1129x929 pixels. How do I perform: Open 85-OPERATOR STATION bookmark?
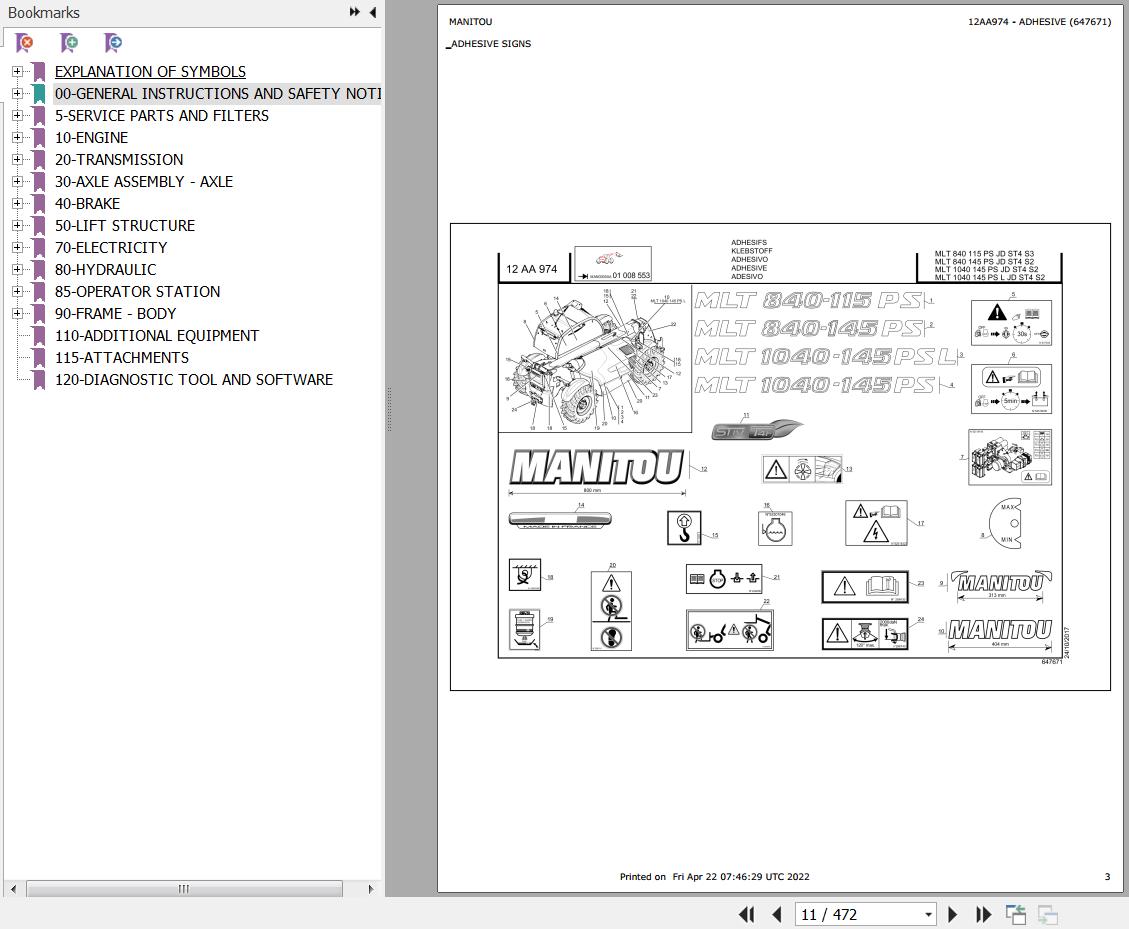coord(138,291)
